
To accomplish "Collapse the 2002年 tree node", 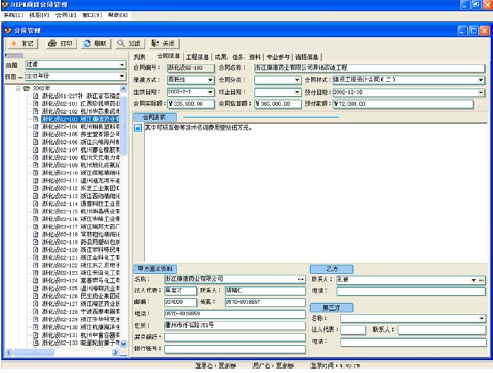I will coord(18,88).
